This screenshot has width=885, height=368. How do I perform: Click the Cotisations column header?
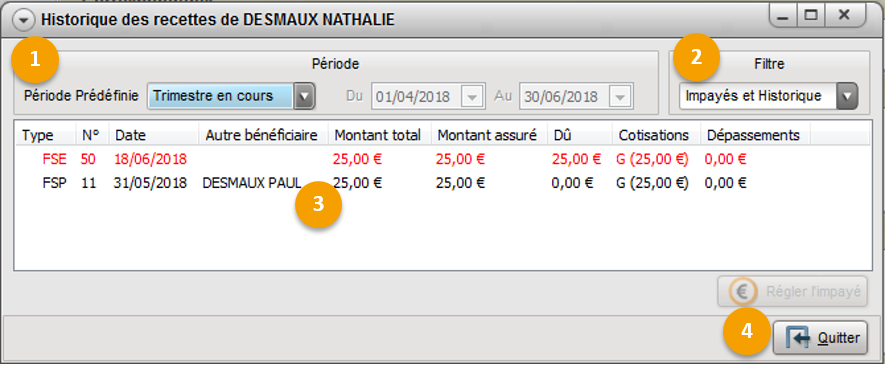tap(656, 135)
